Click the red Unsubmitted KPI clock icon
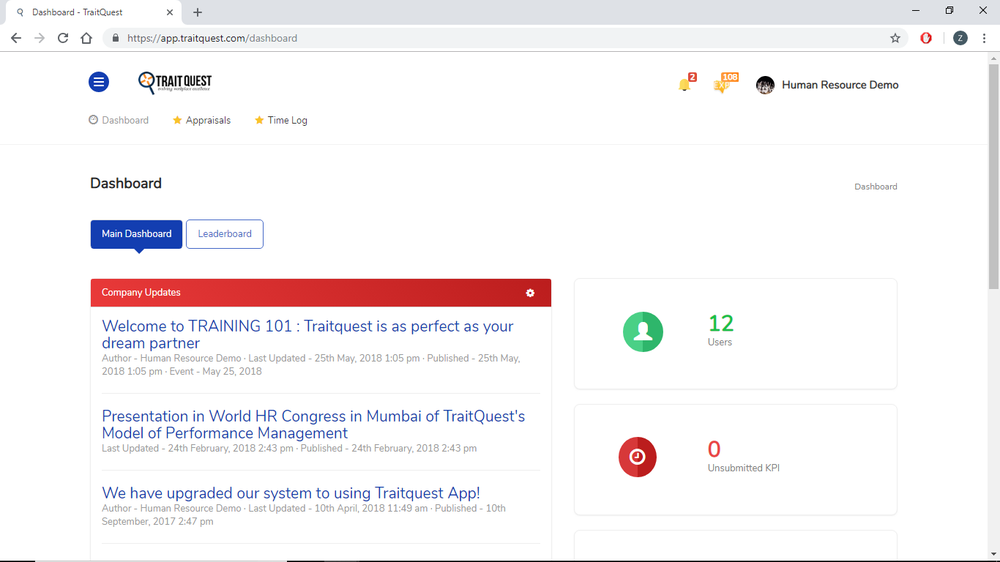 point(637,457)
